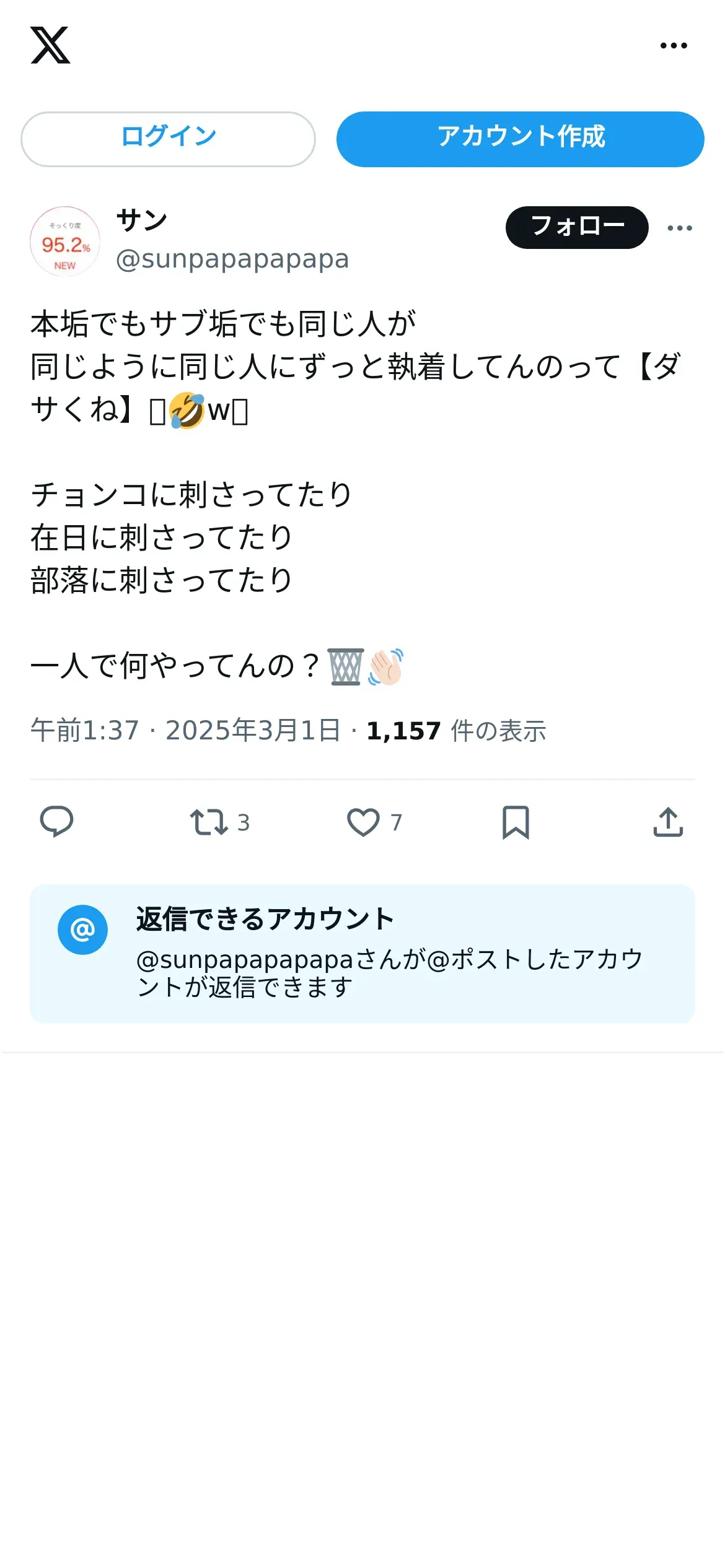This screenshot has height=1568, width=725.
Task: Click the blue @ icon in reply notice
Action: [82, 930]
